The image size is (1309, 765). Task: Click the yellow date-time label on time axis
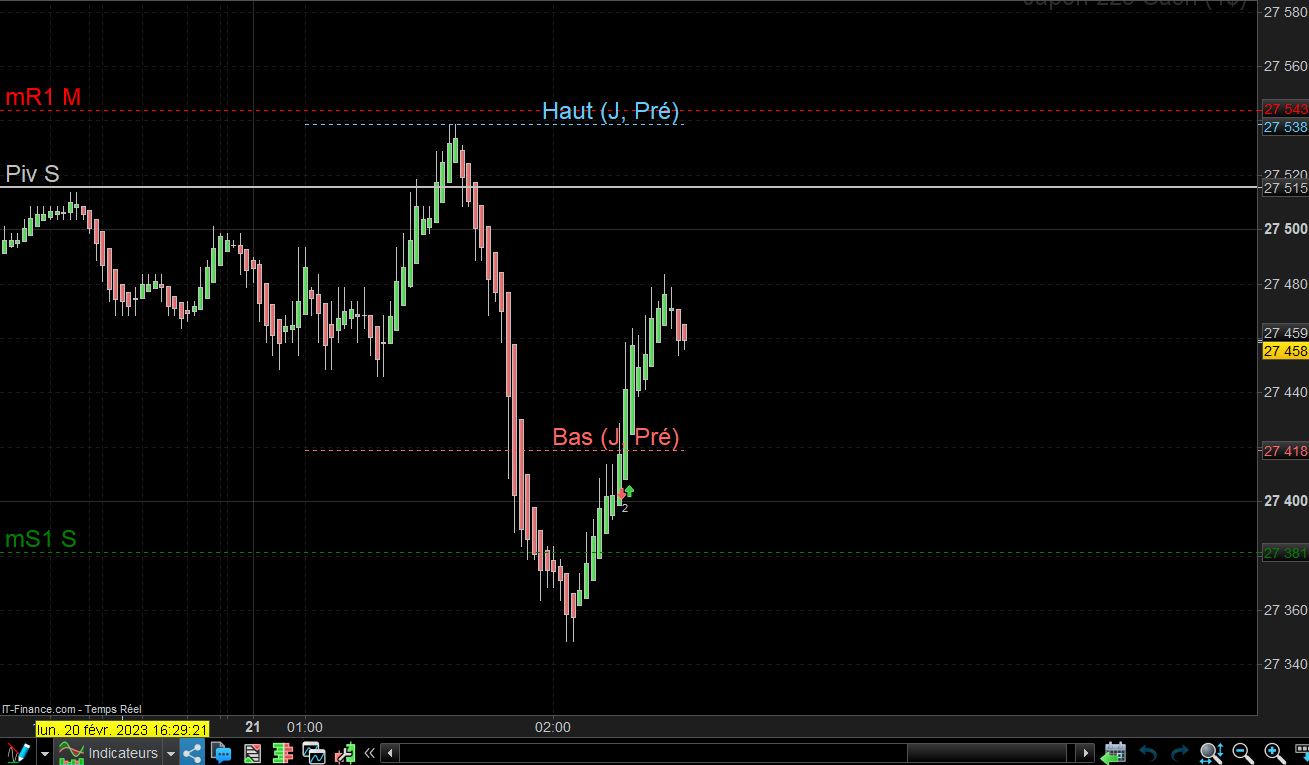[x=122, y=730]
